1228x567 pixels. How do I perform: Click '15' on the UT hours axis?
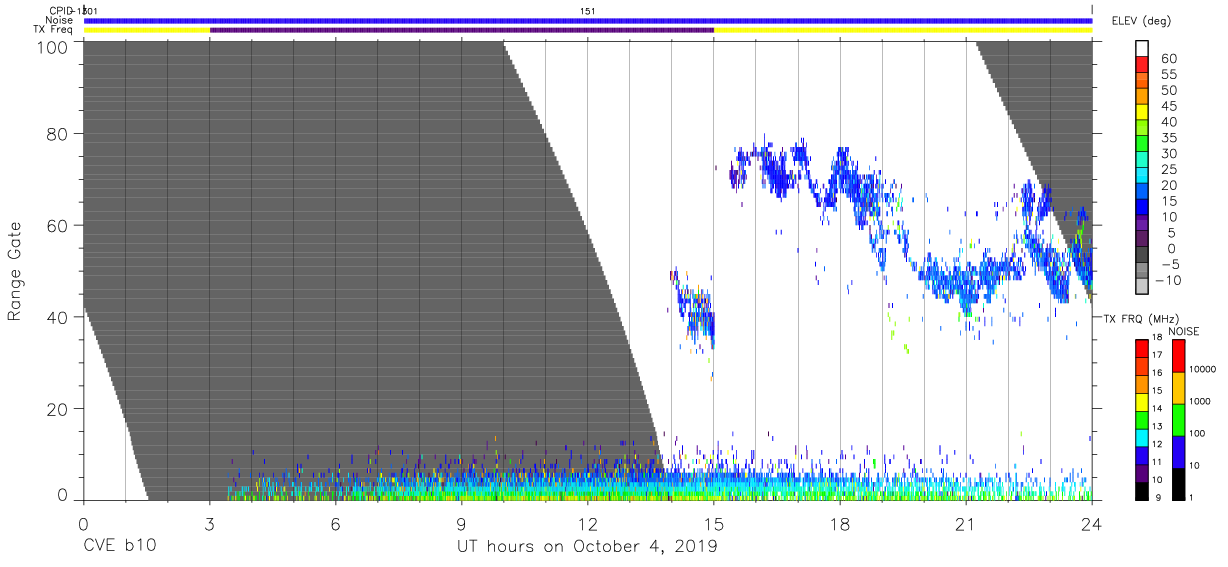pyautogui.click(x=714, y=524)
